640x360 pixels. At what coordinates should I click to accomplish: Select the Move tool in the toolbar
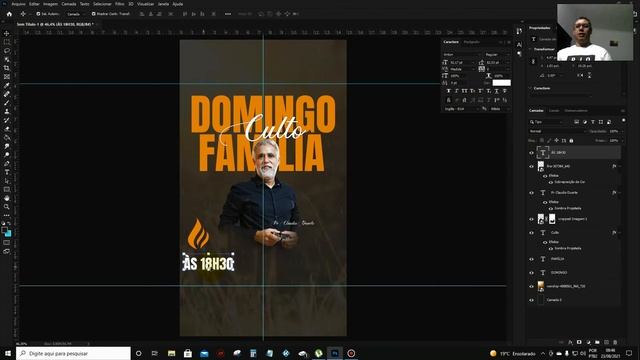pyautogui.click(x=7, y=33)
